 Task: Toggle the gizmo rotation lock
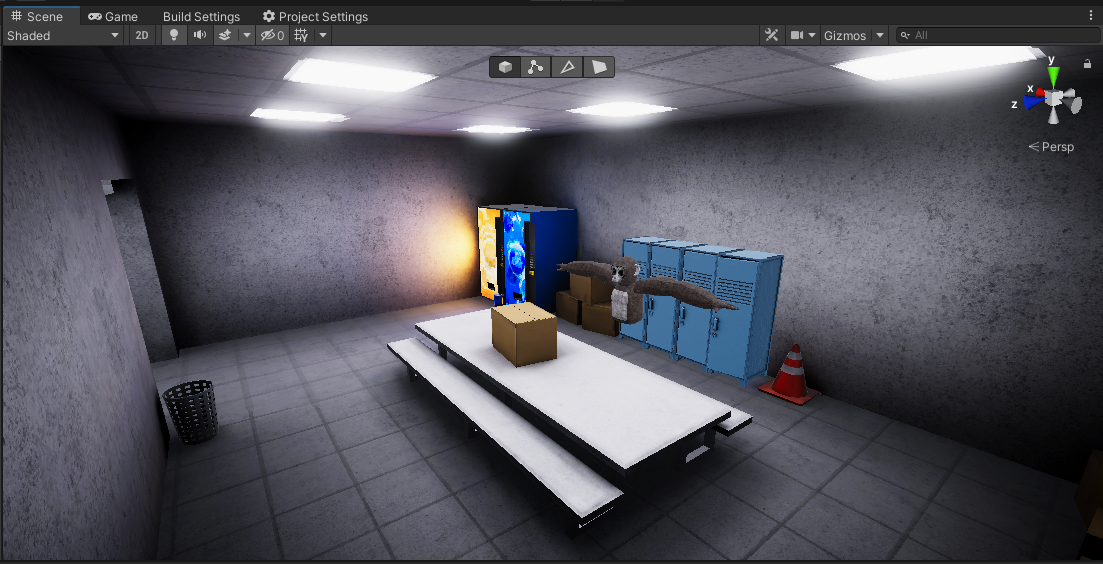(x=1088, y=64)
